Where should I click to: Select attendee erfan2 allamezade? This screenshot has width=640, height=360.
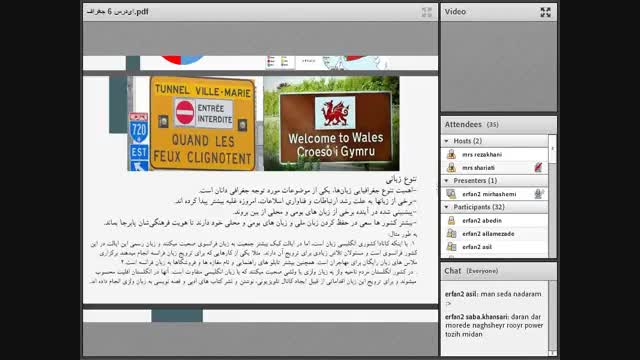tap(495, 234)
